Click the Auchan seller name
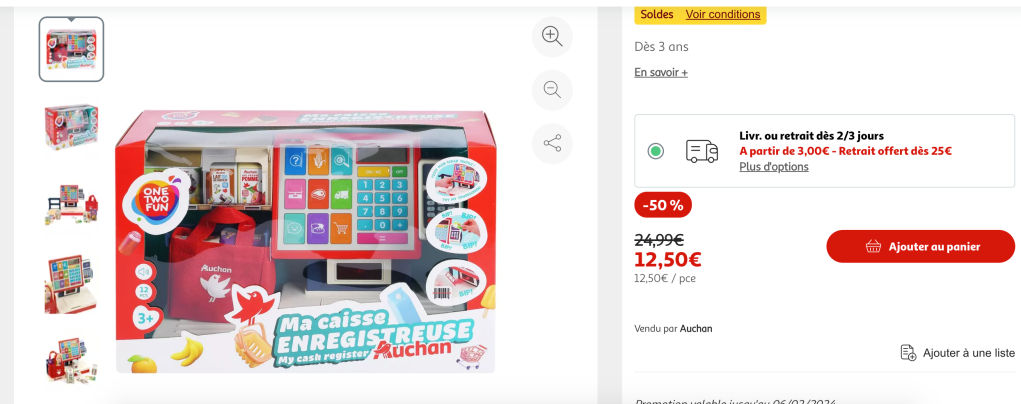Viewport: 1021px width, 404px height. coord(695,328)
